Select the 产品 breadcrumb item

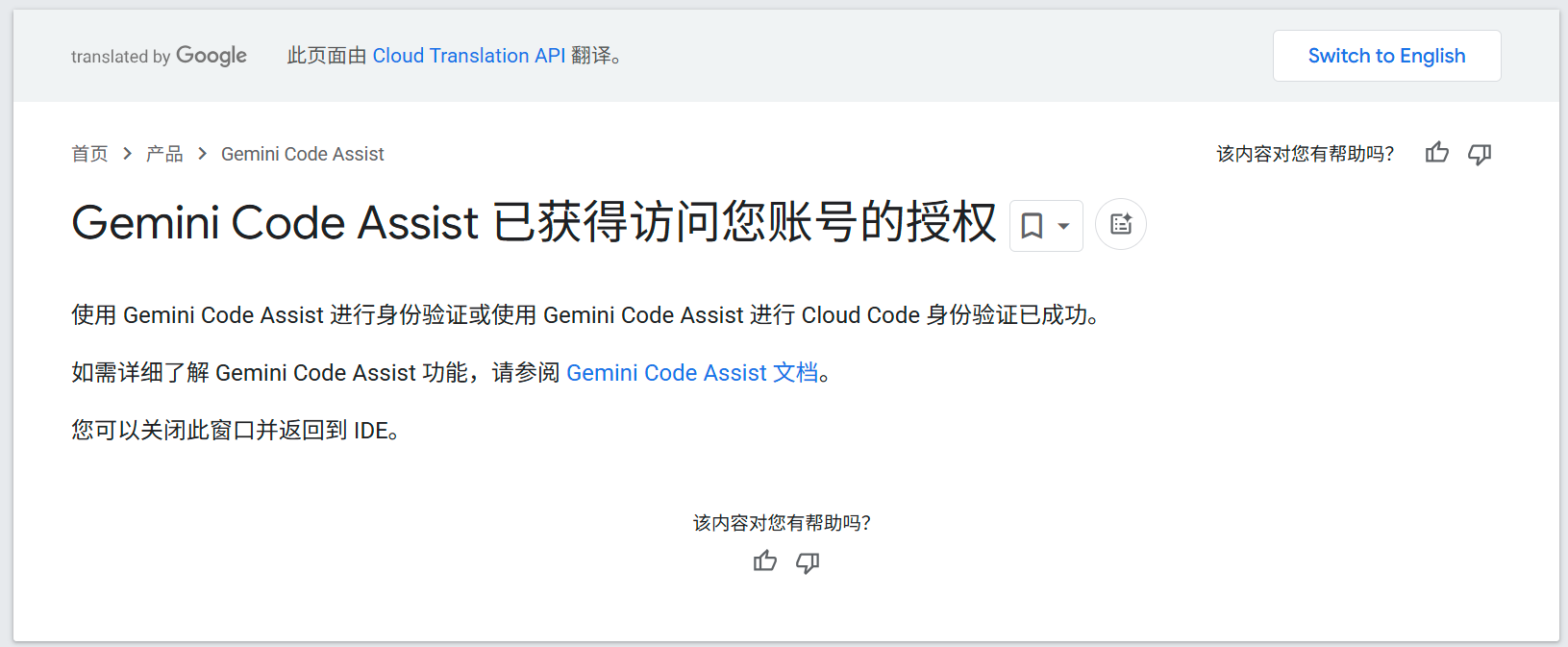pos(163,153)
